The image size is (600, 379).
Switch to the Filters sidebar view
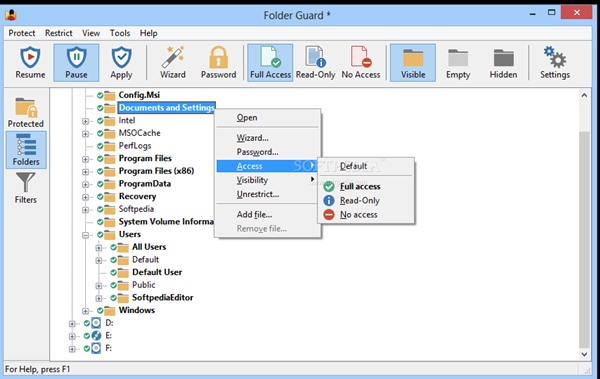(26, 188)
